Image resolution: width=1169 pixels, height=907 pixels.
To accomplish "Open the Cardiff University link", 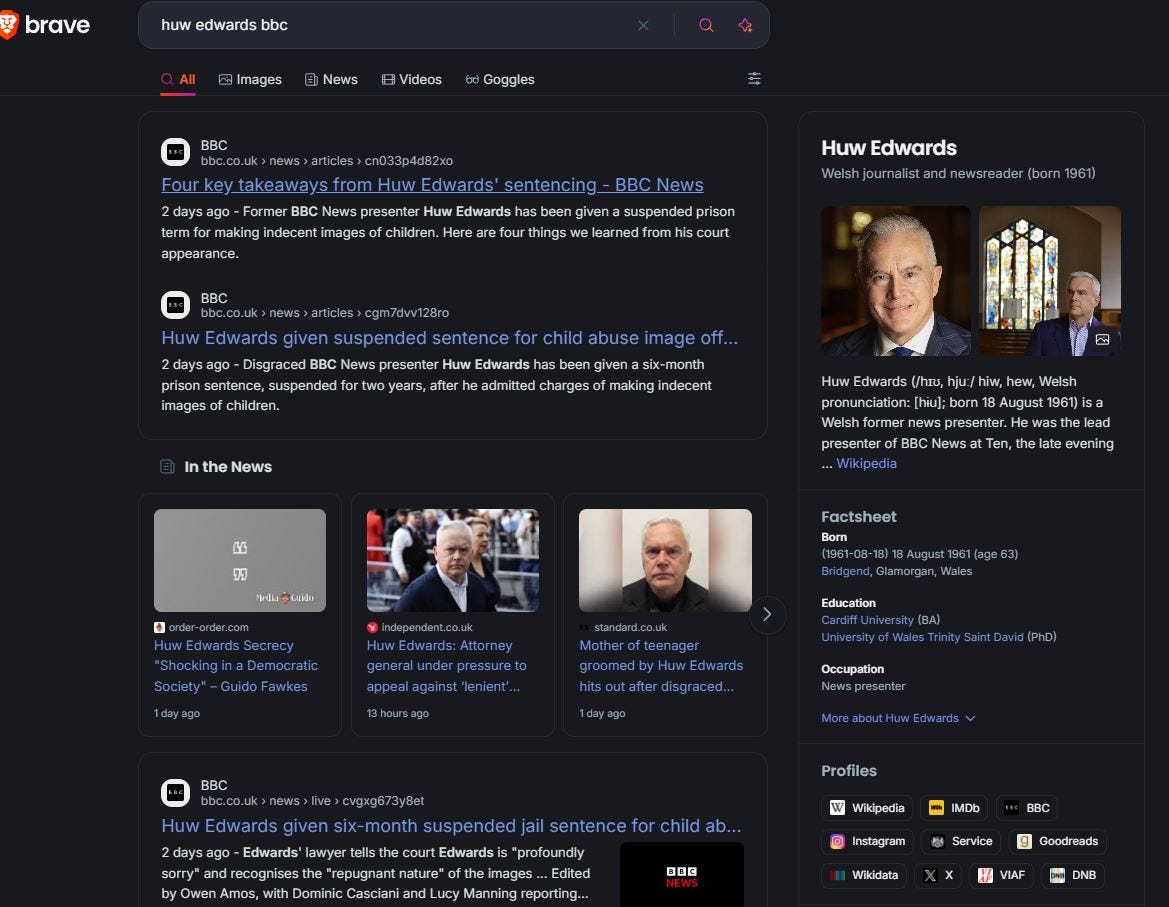I will (867, 619).
